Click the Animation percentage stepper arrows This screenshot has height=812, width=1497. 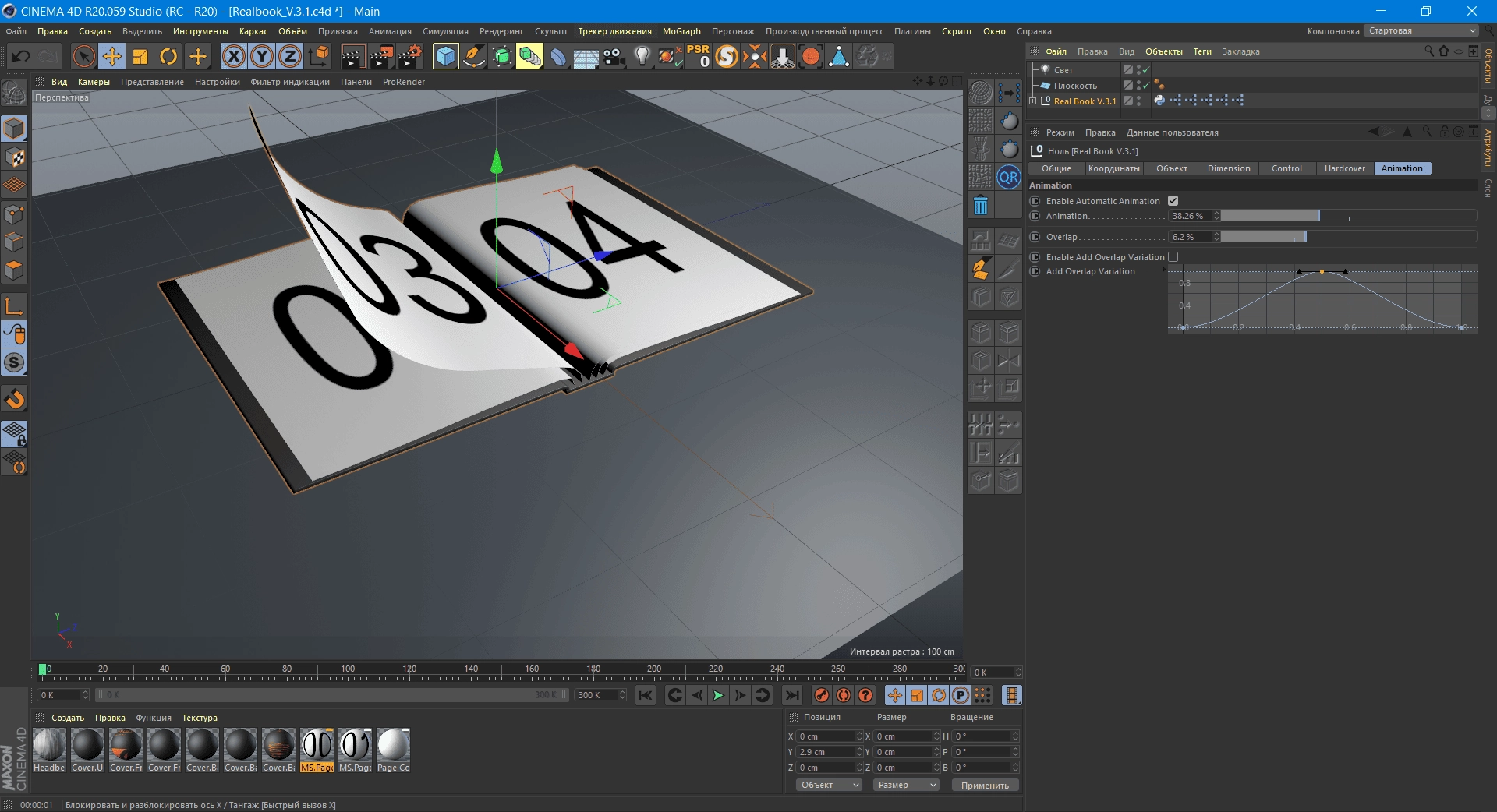coord(1216,216)
